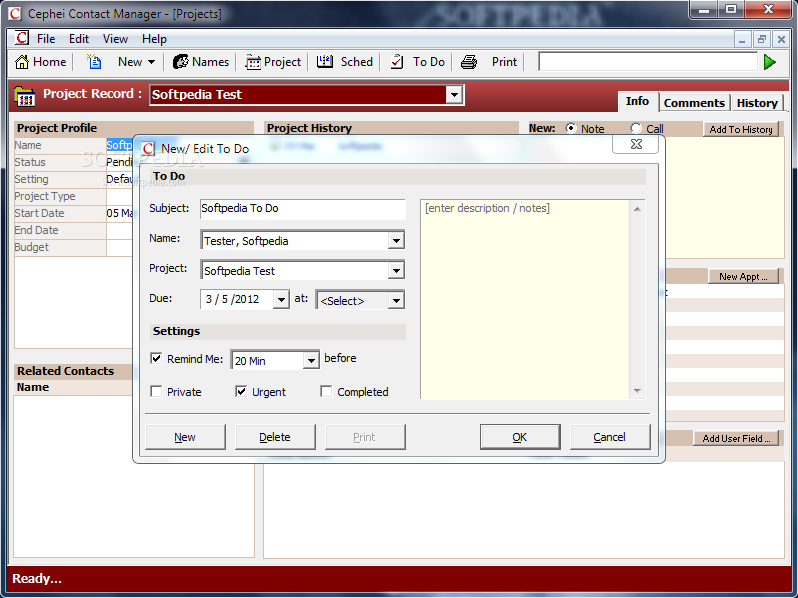Click the toolbar search input field
Viewport: 798px width, 598px height.
[648, 62]
